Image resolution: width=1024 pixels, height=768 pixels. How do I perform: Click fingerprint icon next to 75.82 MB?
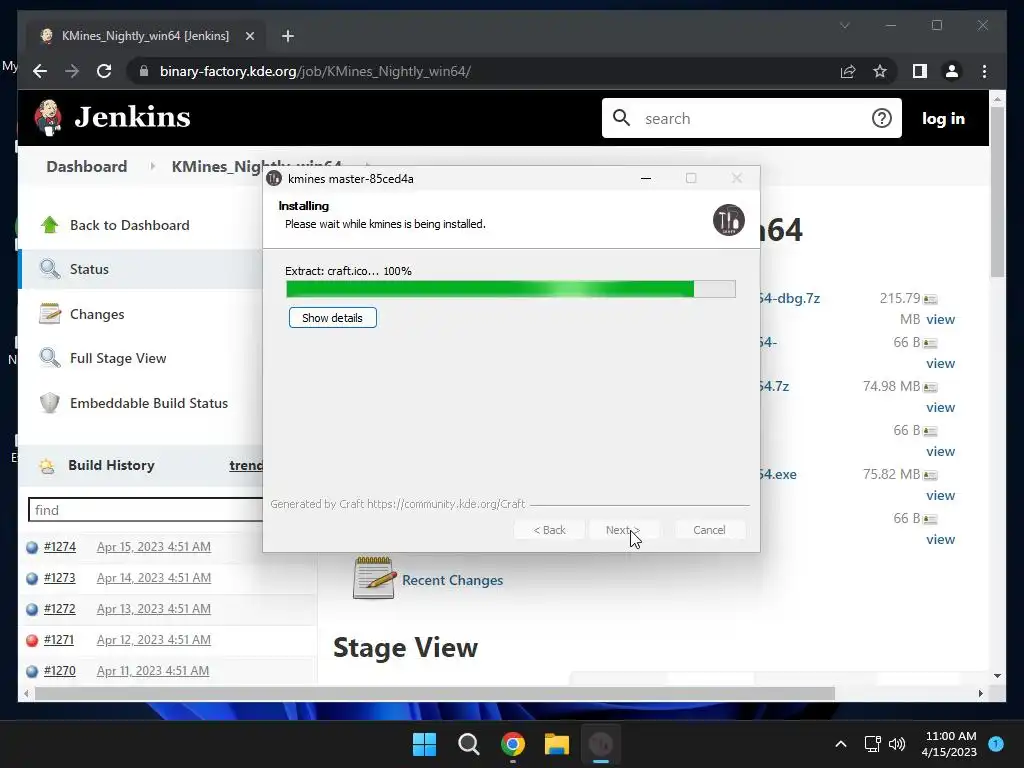point(930,475)
